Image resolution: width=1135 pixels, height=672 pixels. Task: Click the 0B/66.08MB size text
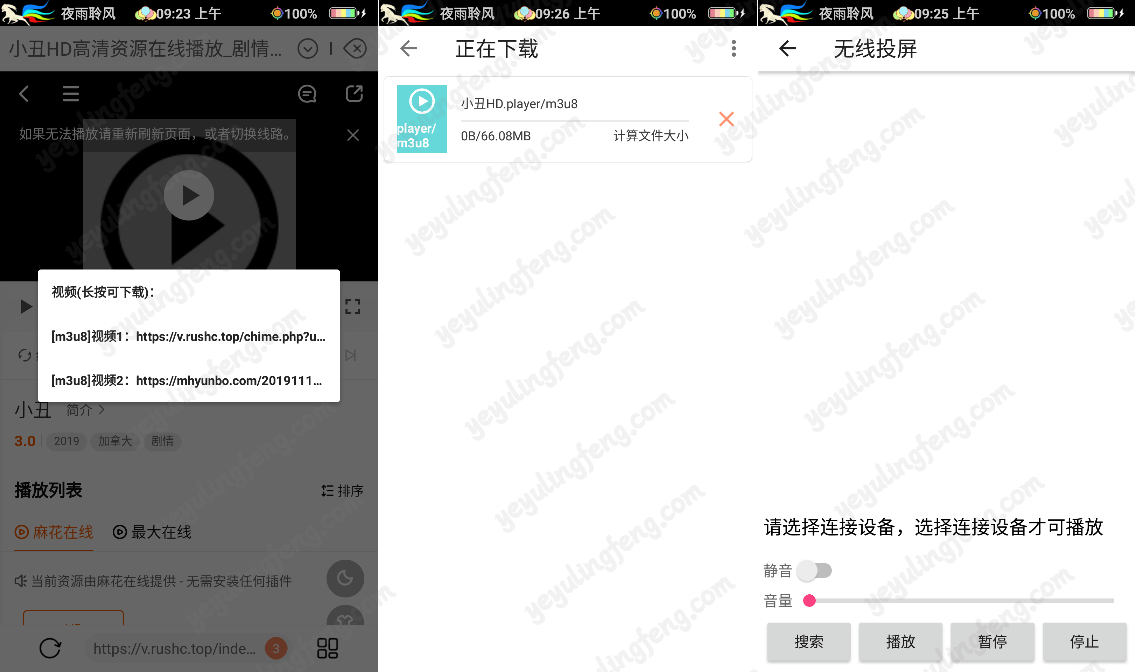(496, 136)
